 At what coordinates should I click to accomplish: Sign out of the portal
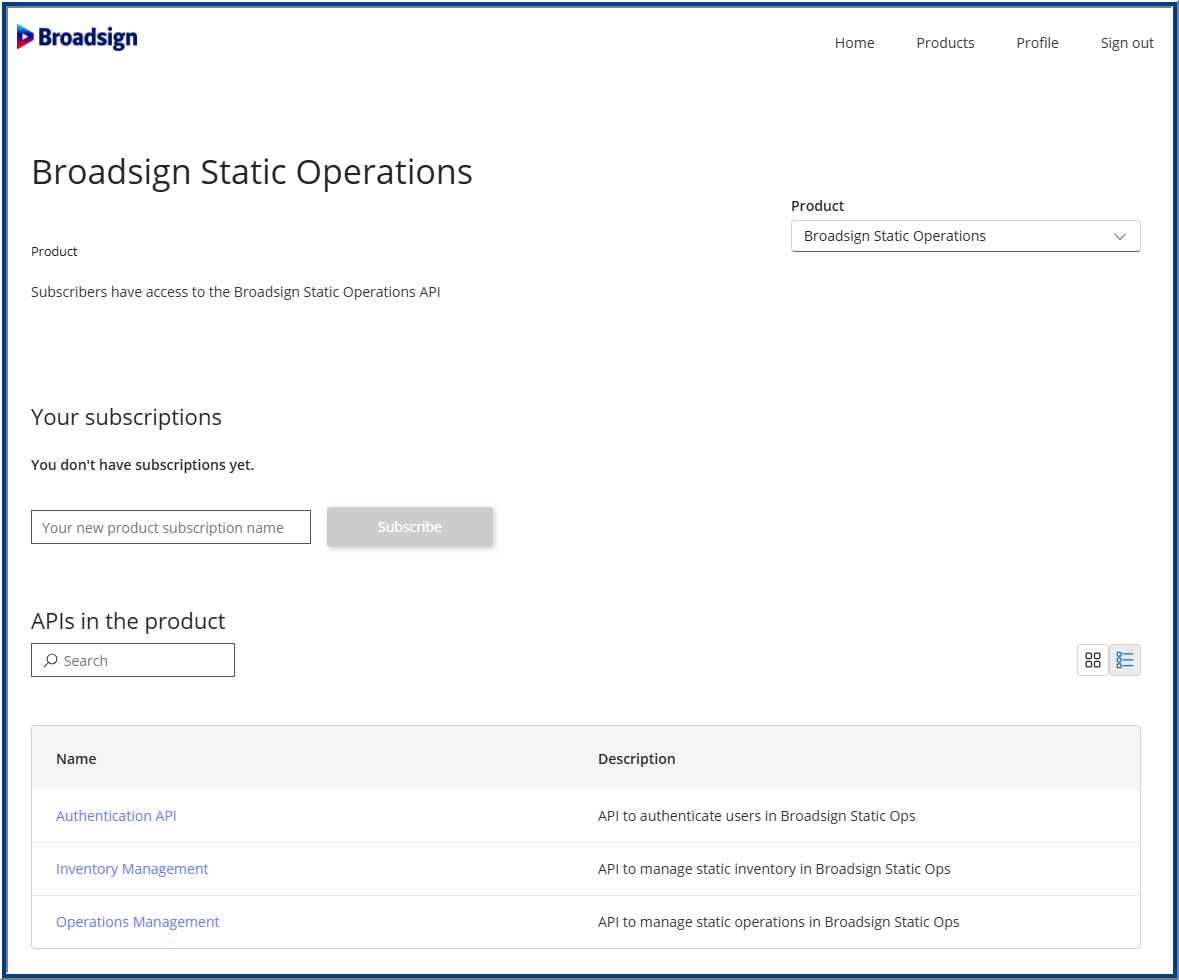(1127, 43)
